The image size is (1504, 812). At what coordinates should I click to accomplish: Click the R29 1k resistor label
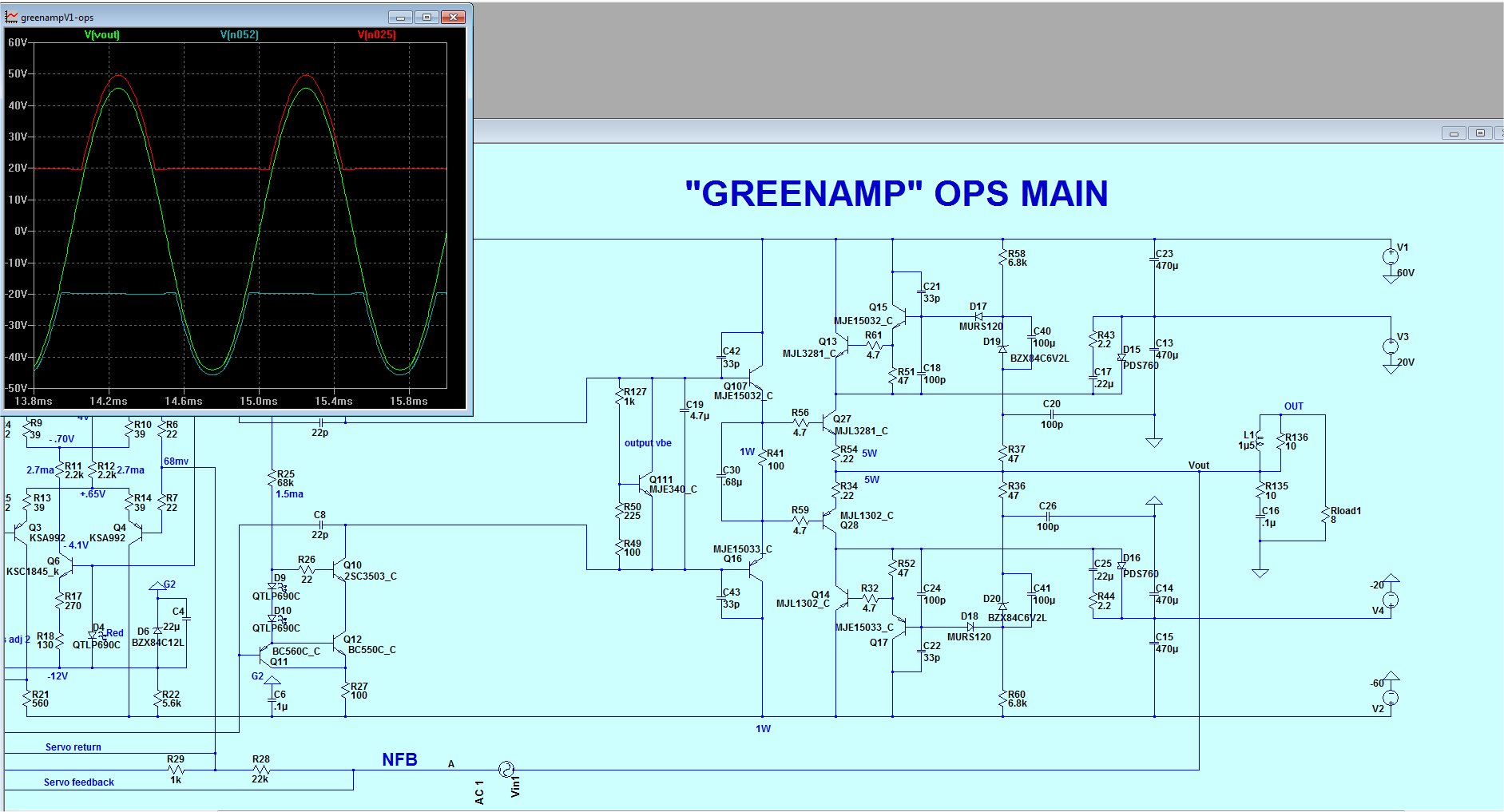(x=176, y=770)
